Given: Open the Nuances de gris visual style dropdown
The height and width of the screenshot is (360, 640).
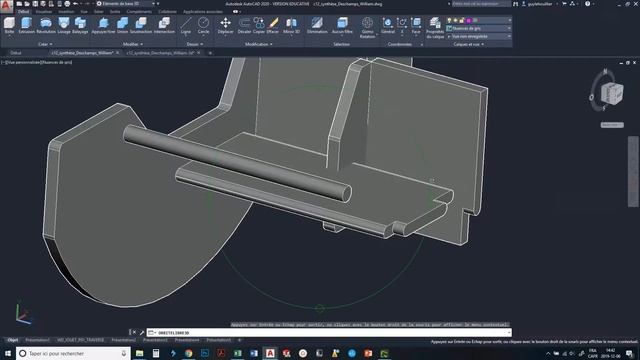Looking at the screenshot, I should (479, 28).
